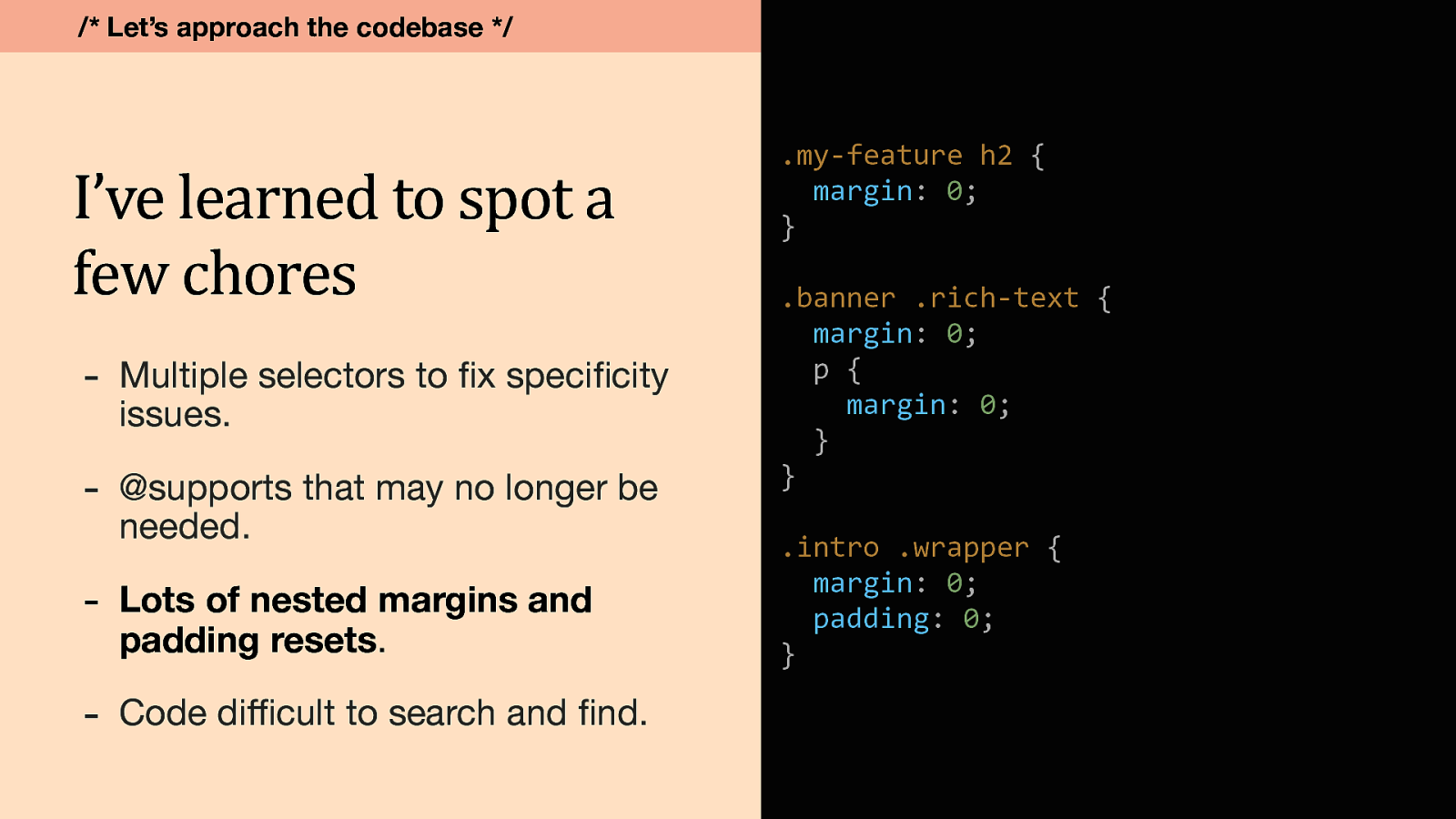Click the closing brace of the .intro .wrapper rule

coord(788,655)
